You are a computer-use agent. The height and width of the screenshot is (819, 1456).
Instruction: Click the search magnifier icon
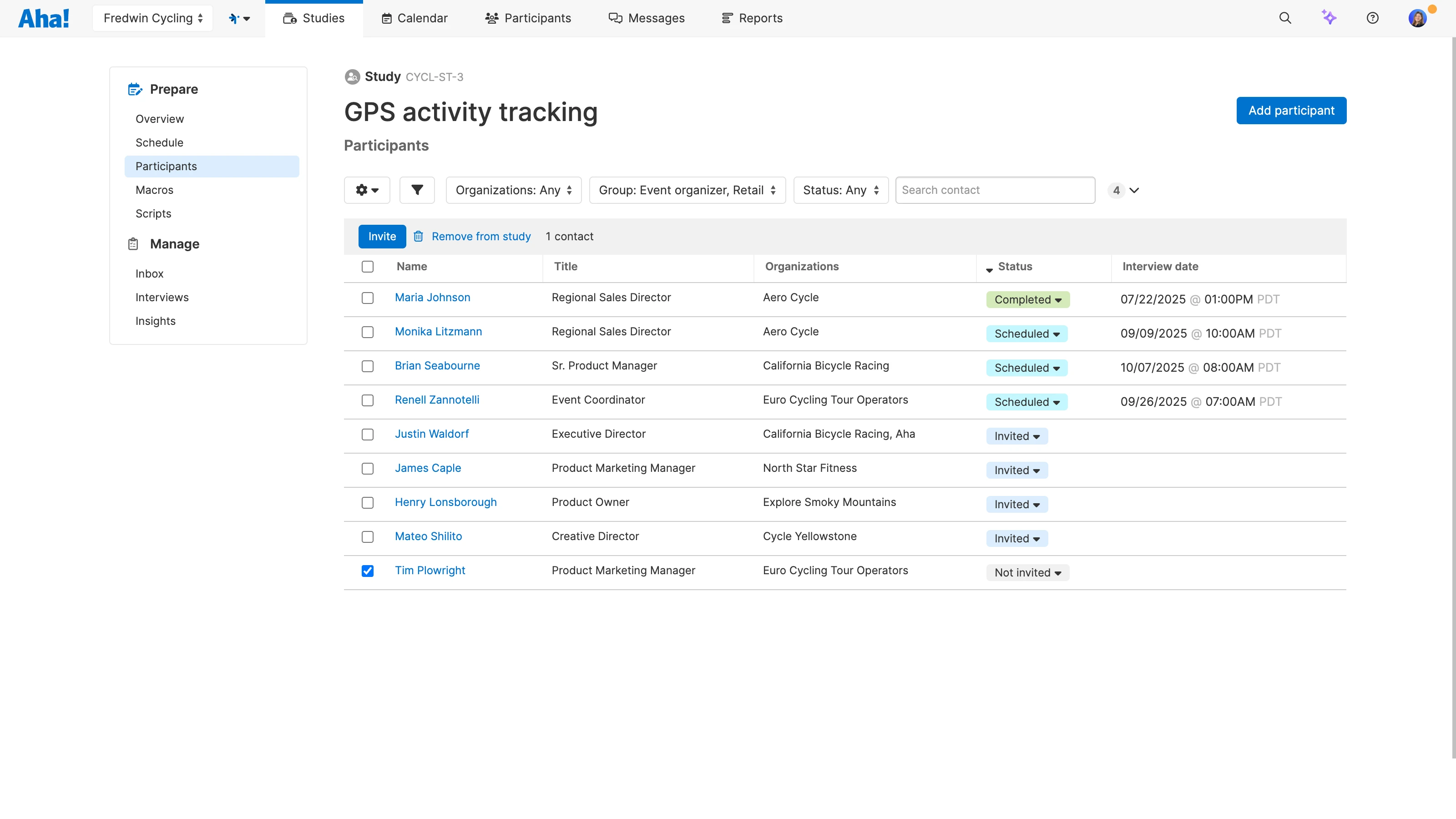coord(1285,18)
